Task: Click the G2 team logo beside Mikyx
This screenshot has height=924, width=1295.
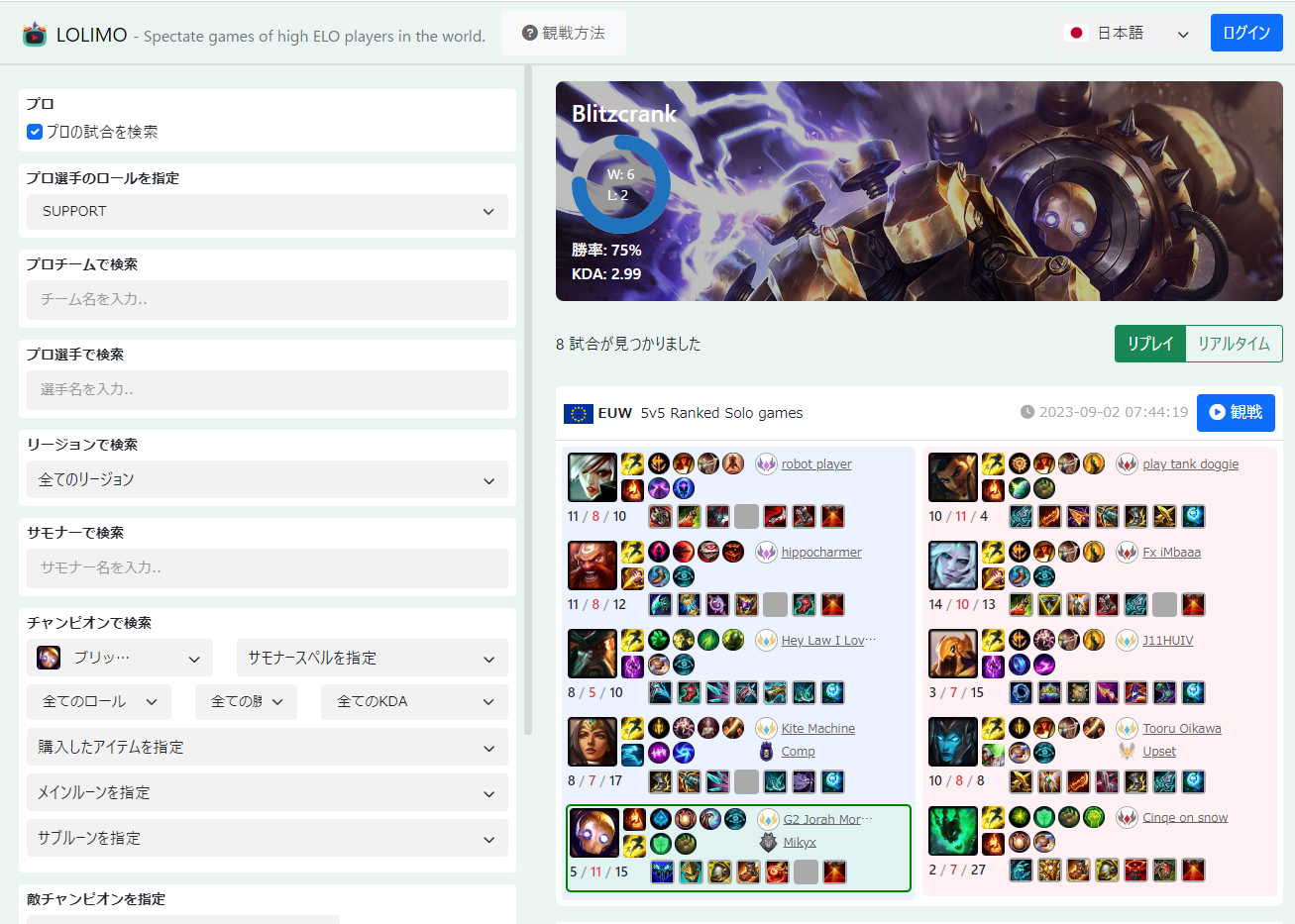Action: tap(768, 842)
